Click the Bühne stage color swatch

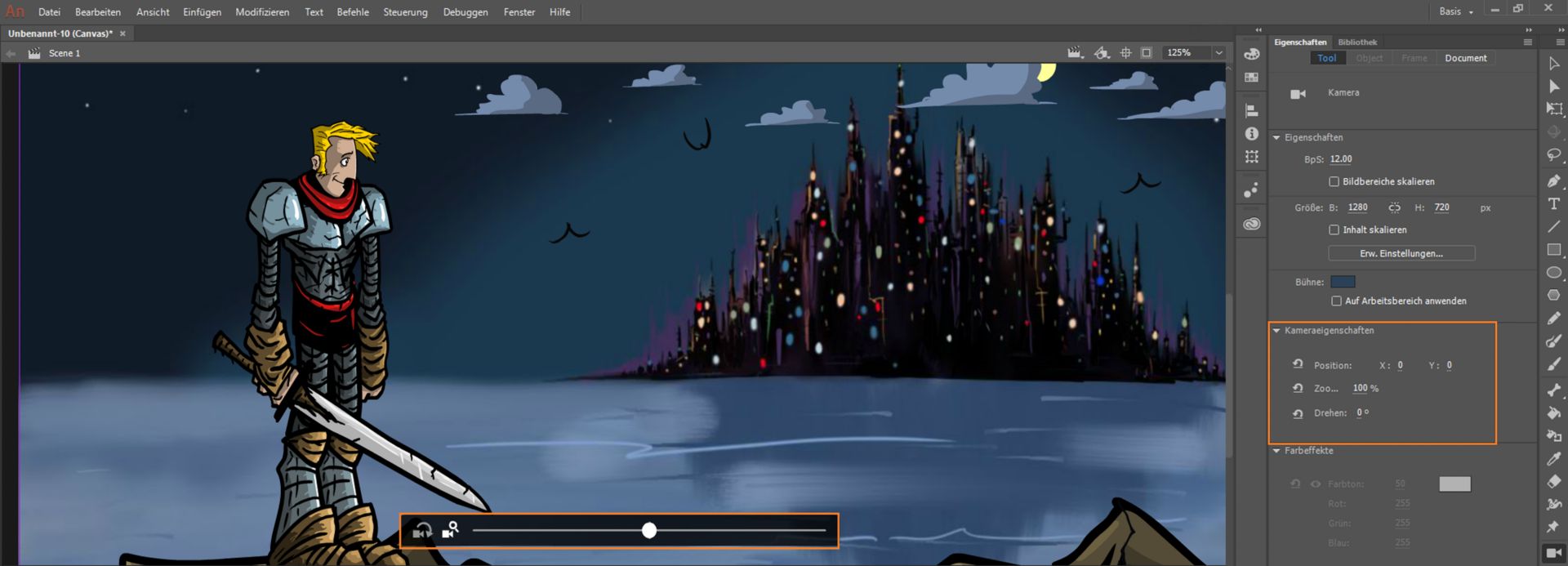click(1343, 282)
